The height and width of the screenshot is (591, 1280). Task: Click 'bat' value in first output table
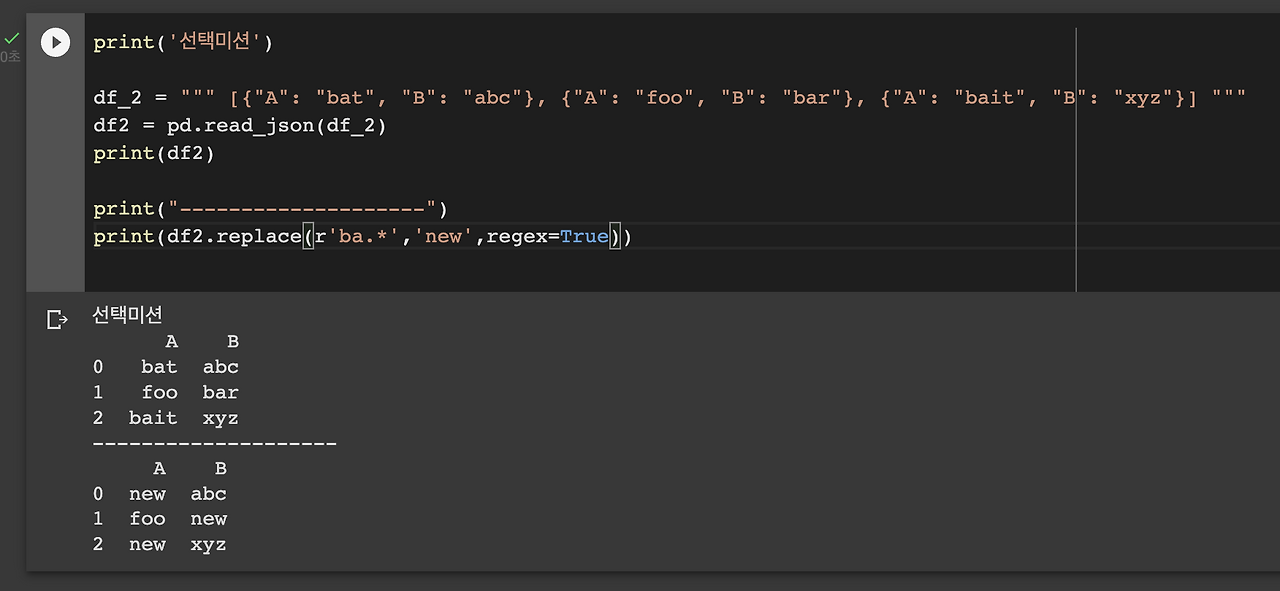pos(159,367)
